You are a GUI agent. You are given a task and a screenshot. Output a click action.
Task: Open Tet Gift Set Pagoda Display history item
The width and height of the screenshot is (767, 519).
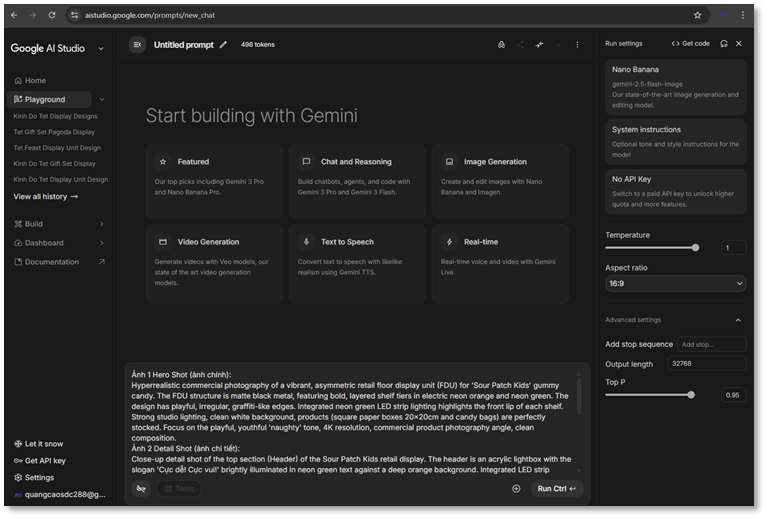[x=54, y=132]
